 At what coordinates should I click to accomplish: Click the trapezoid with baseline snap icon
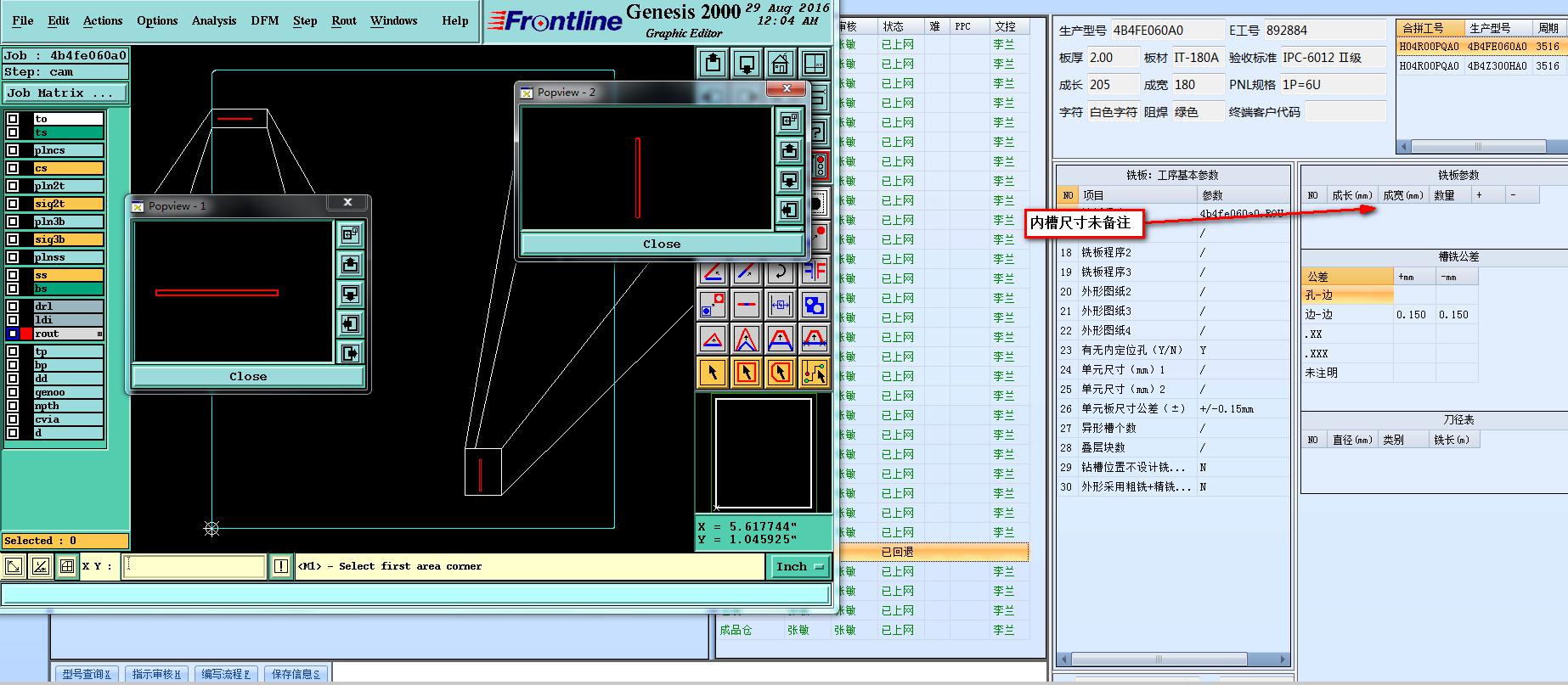tap(815, 339)
